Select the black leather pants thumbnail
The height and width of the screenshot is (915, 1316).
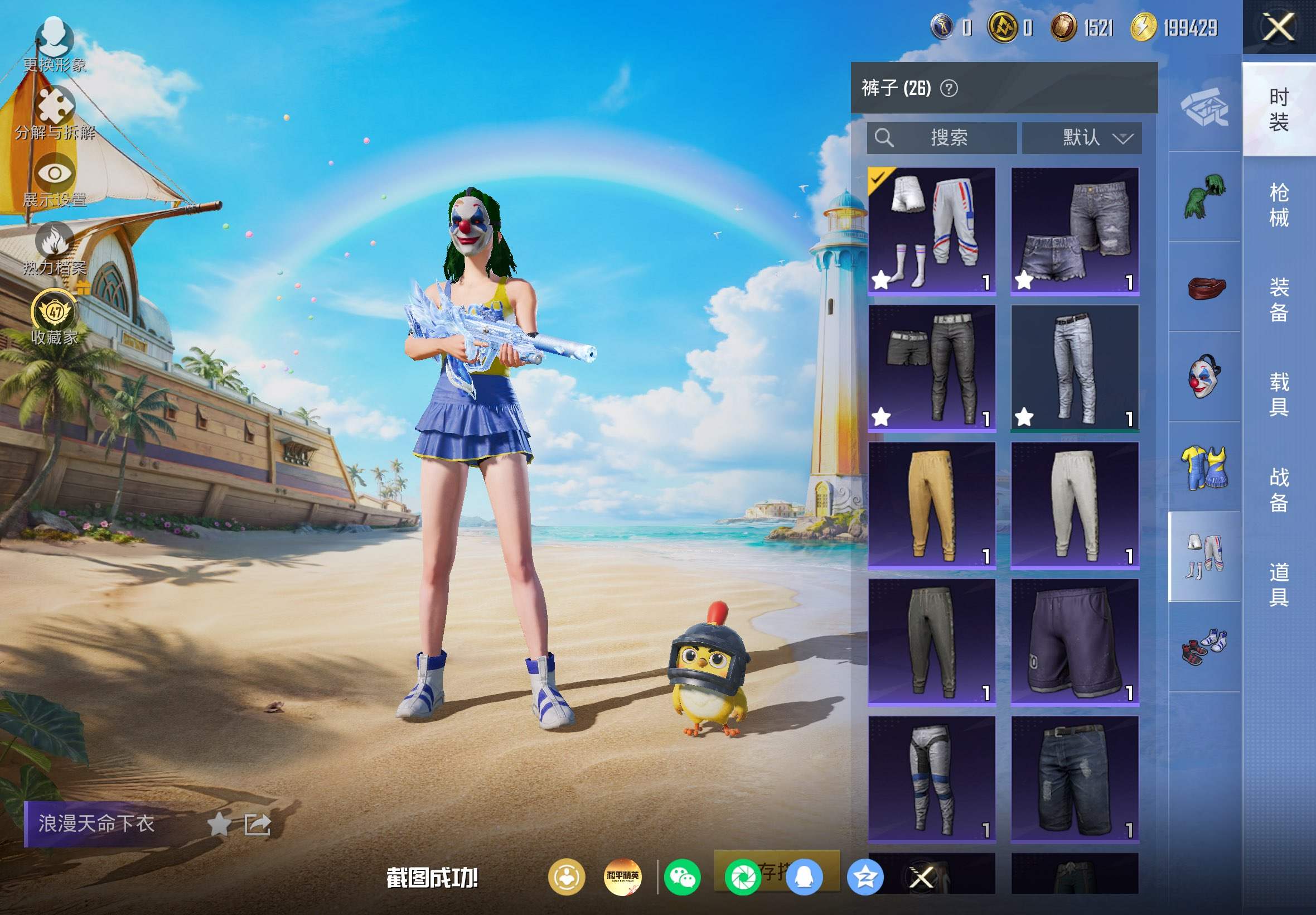point(932,368)
